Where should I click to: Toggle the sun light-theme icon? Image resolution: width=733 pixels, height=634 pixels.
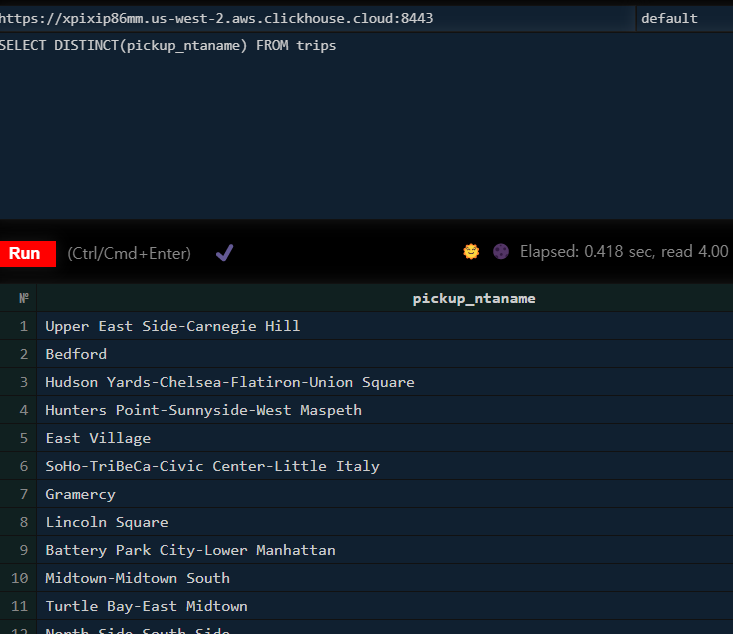point(471,252)
